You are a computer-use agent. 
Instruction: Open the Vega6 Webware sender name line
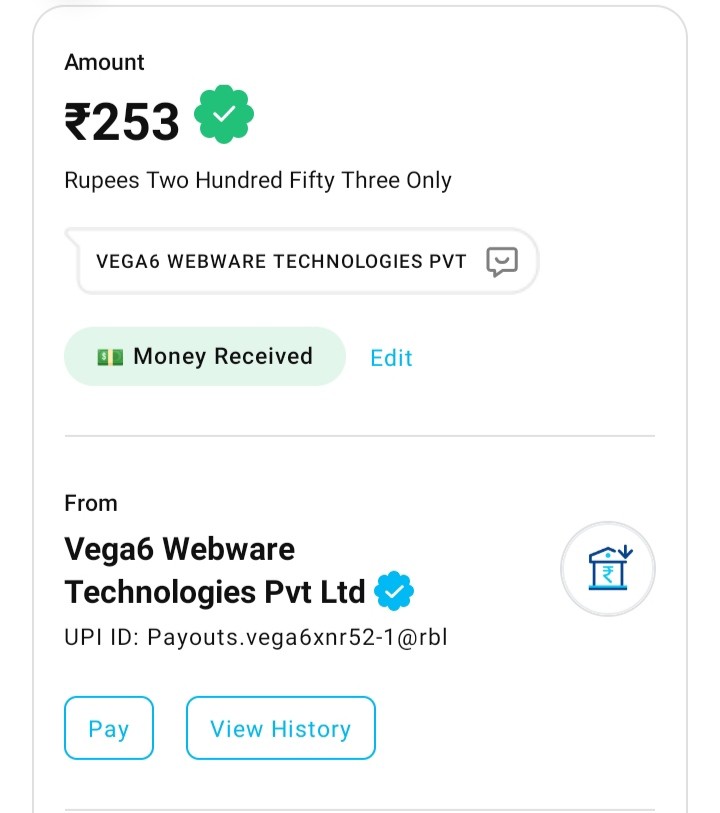[x=179, y=549]
